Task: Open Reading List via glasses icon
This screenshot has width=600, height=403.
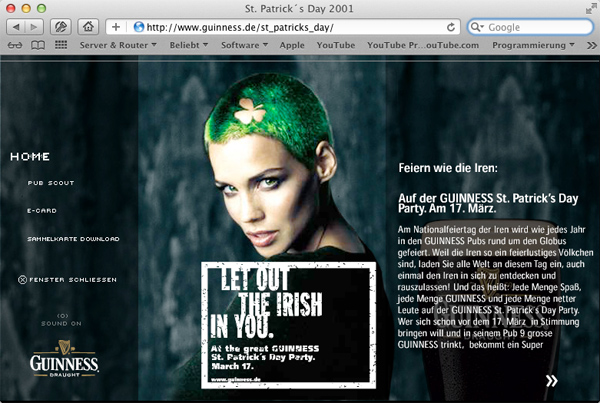Action: 15,45
